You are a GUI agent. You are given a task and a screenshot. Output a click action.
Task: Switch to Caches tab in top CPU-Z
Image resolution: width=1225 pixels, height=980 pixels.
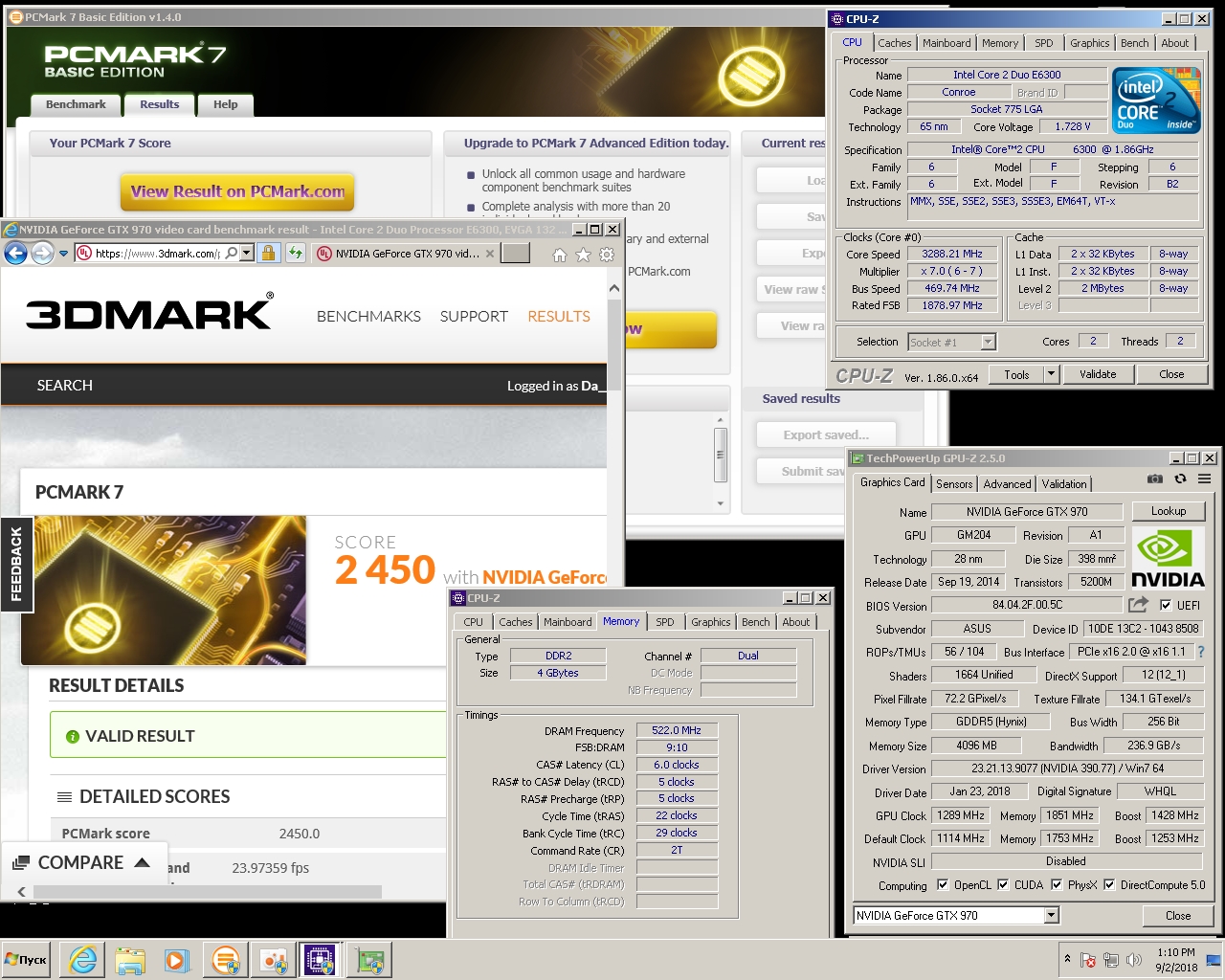[895, 43]
